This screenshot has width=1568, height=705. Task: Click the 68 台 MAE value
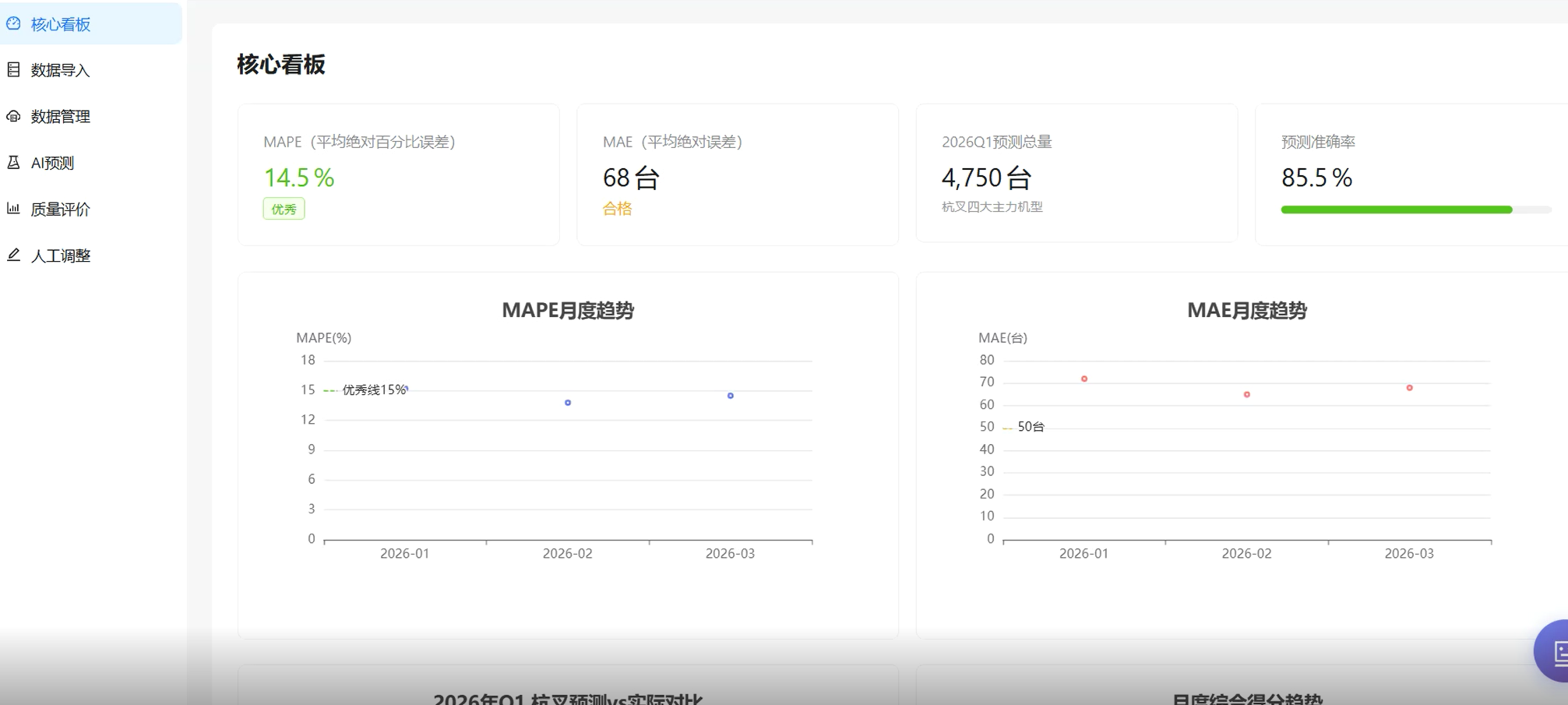631,178
